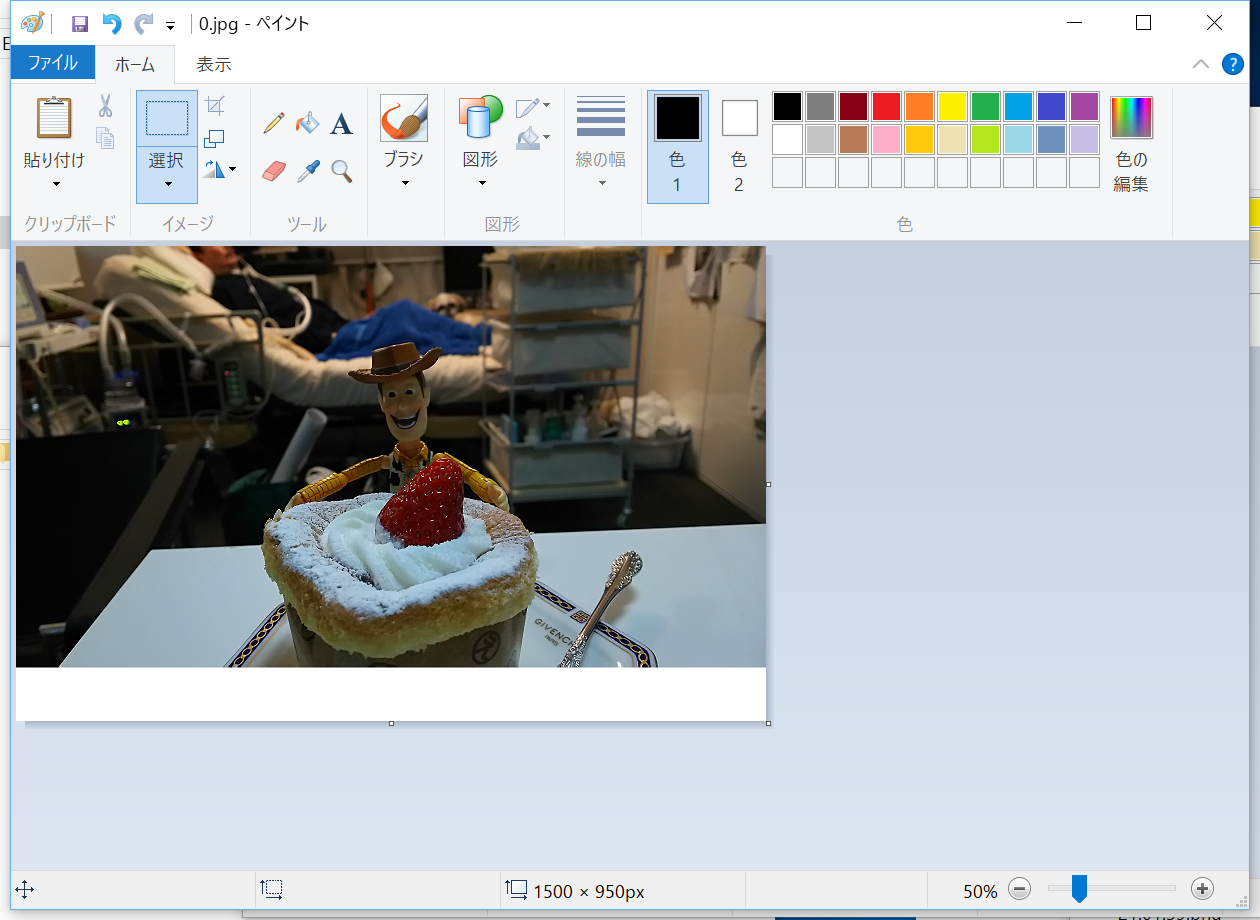1260x920 pixels.
Task: Click the zoom in plus button
Action: [x=1203, y=888]
